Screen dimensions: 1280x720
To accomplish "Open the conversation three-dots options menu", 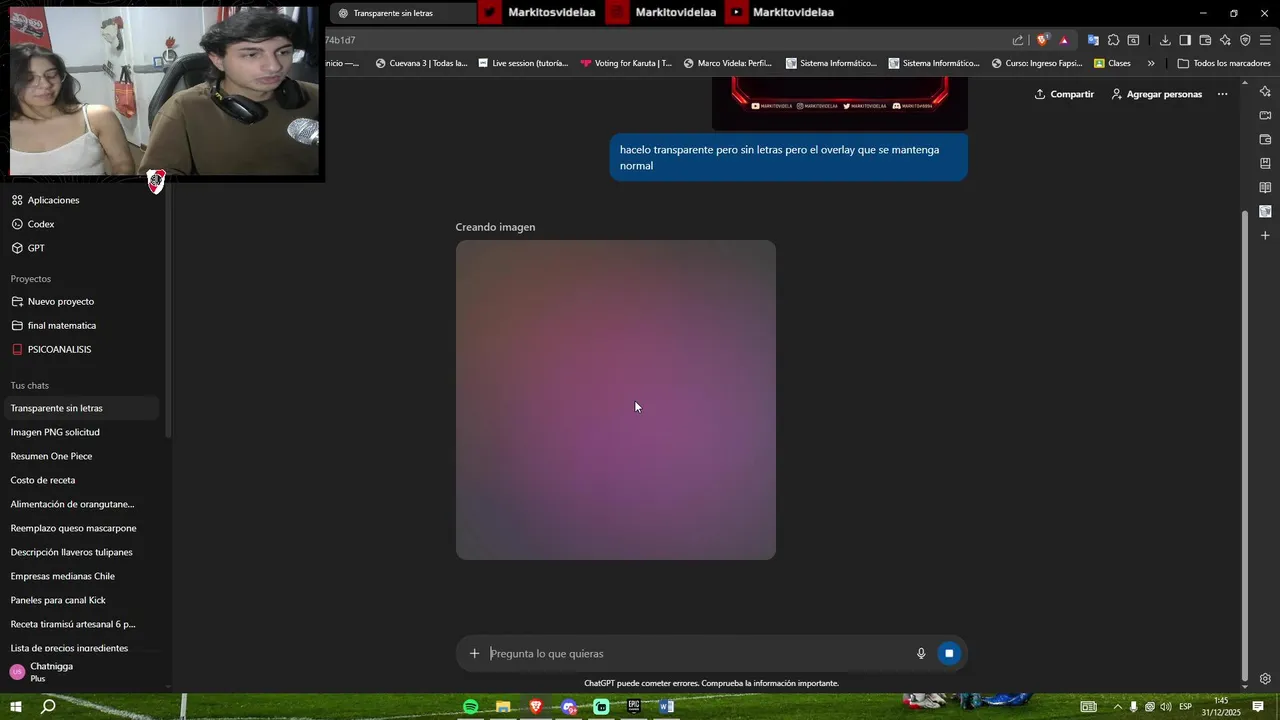I will (1222, 94).
